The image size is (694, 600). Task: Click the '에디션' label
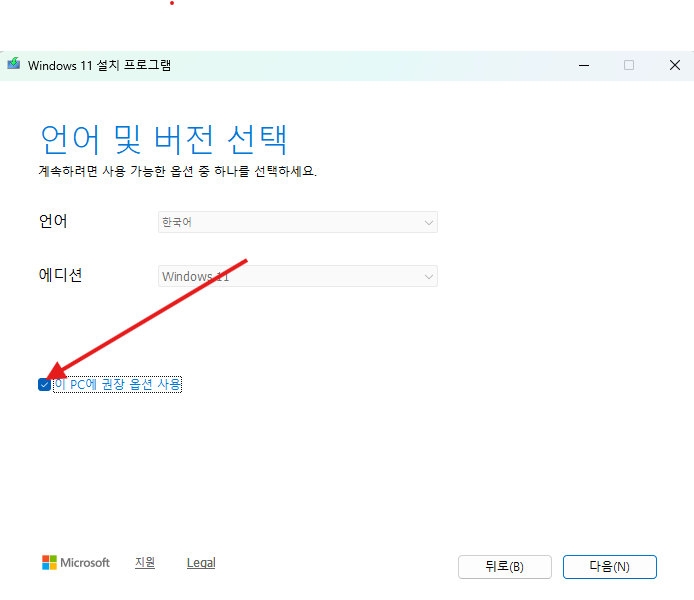(61, 275)
